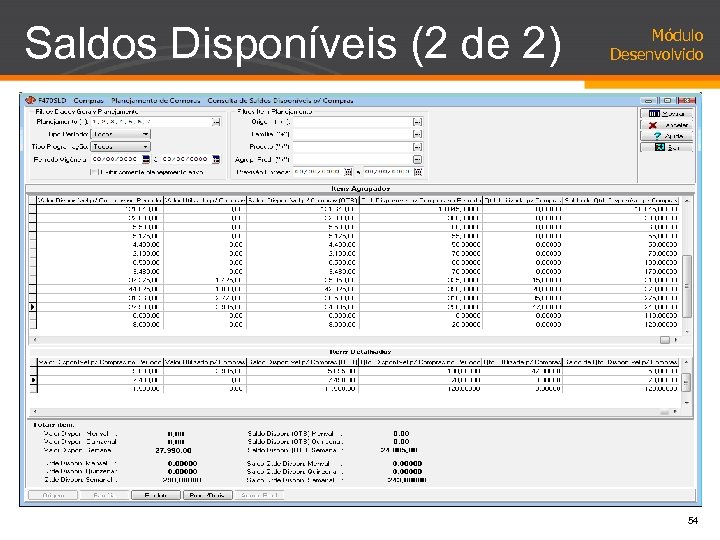Open lookup button beside Planejamento field

[x=216, y=122]
